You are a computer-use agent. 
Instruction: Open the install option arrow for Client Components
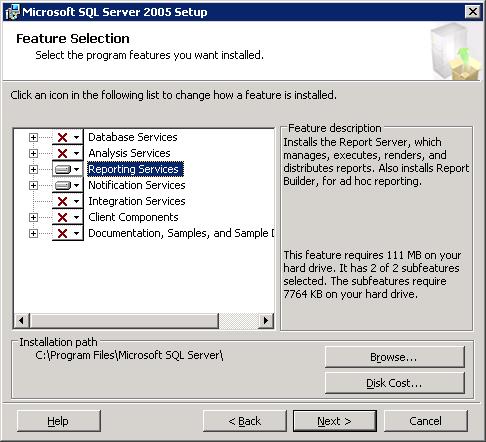[x=76, y=217]
